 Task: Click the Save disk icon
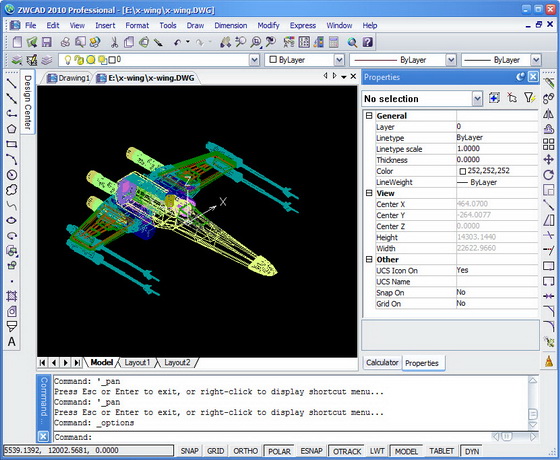tap(47, 42)
